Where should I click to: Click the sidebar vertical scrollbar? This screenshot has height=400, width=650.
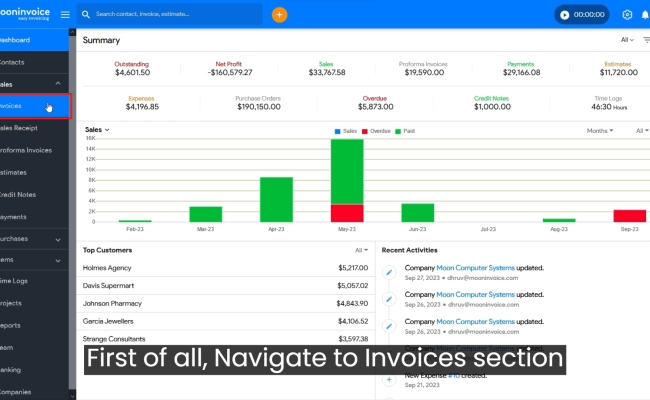[x=72, y=211]
